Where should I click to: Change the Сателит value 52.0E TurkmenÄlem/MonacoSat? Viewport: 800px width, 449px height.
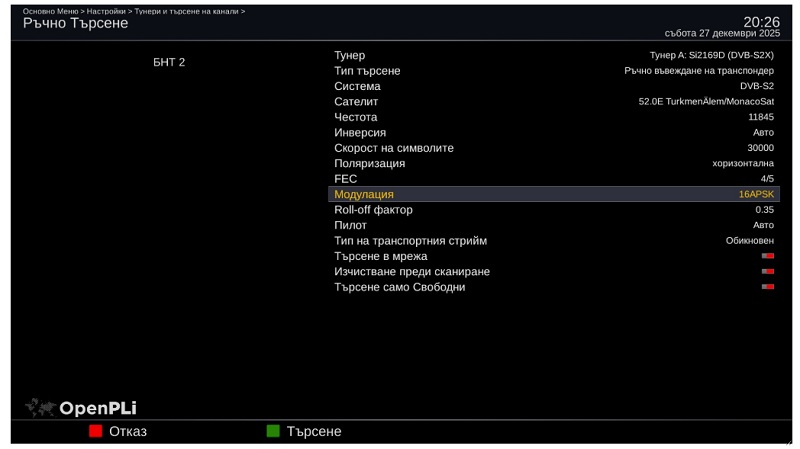pos(706,102)
